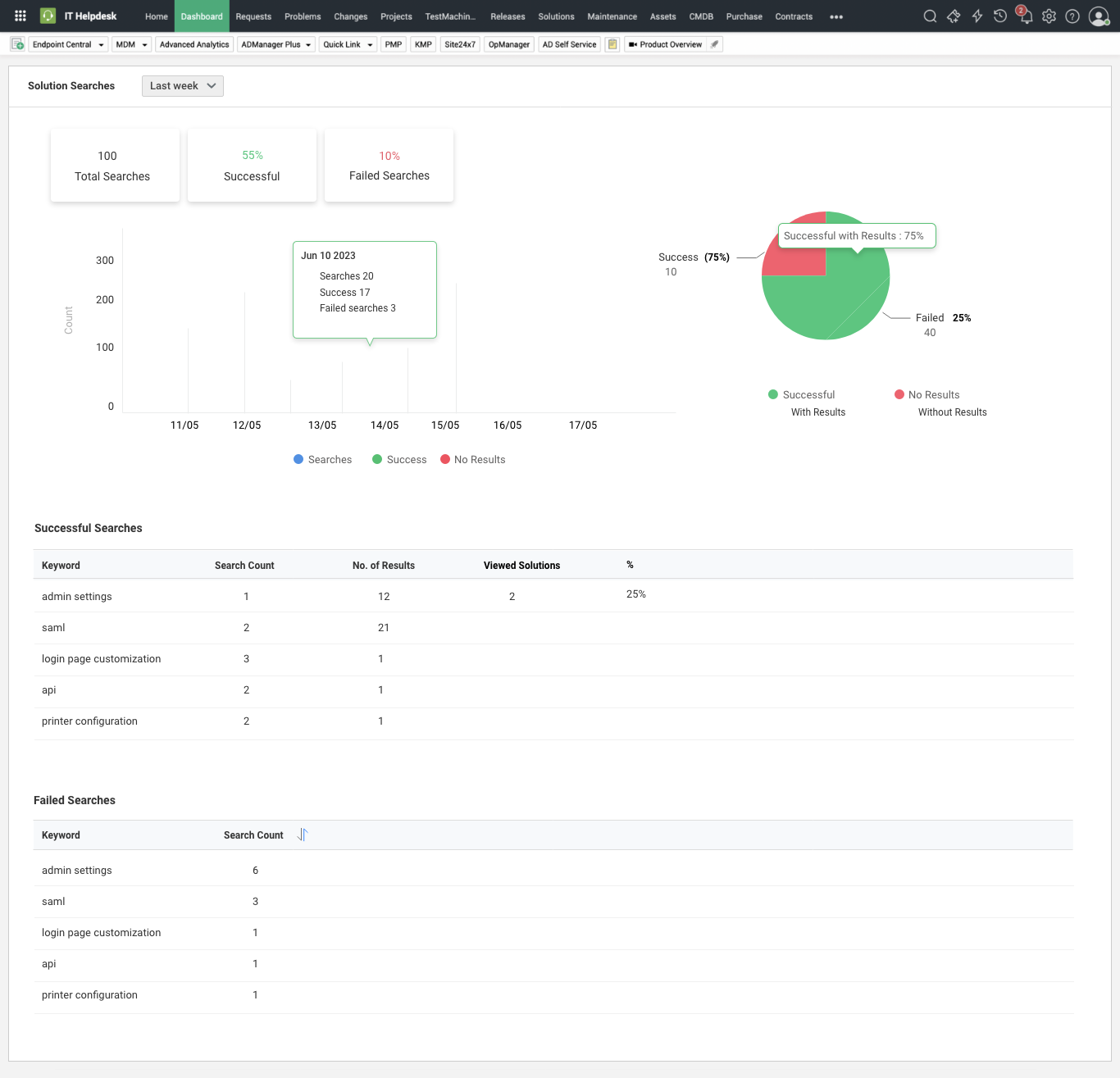Toggle the Searches legend series

(322, 460)
